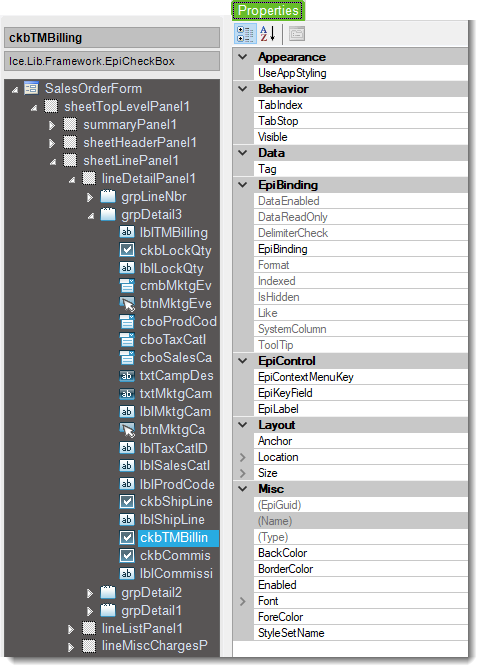Select the BorderColor property row

360,569
